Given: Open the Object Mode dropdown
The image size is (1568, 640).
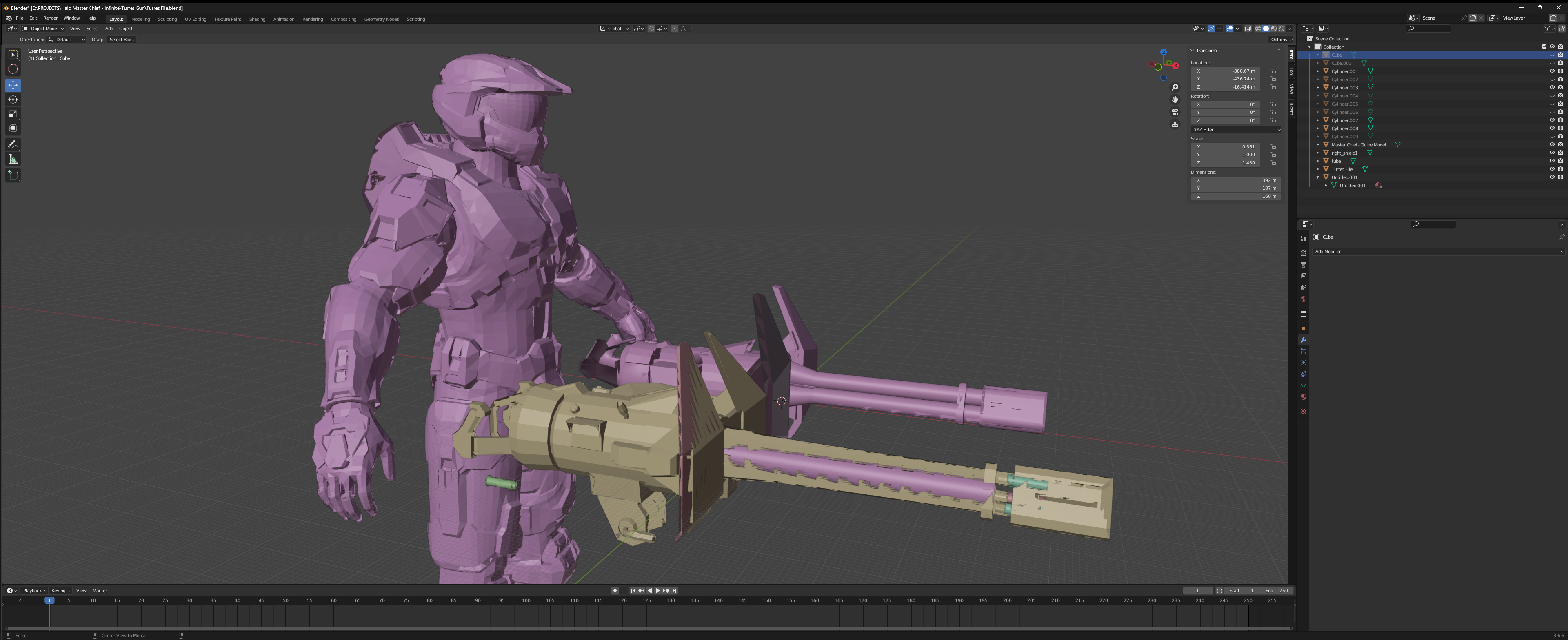Looking at the screenshot, I should (x=43, y=29).
